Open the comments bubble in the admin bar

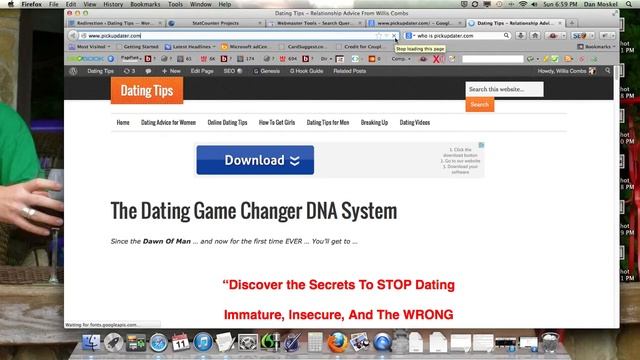pyautogui.click(x=148, y=71)
